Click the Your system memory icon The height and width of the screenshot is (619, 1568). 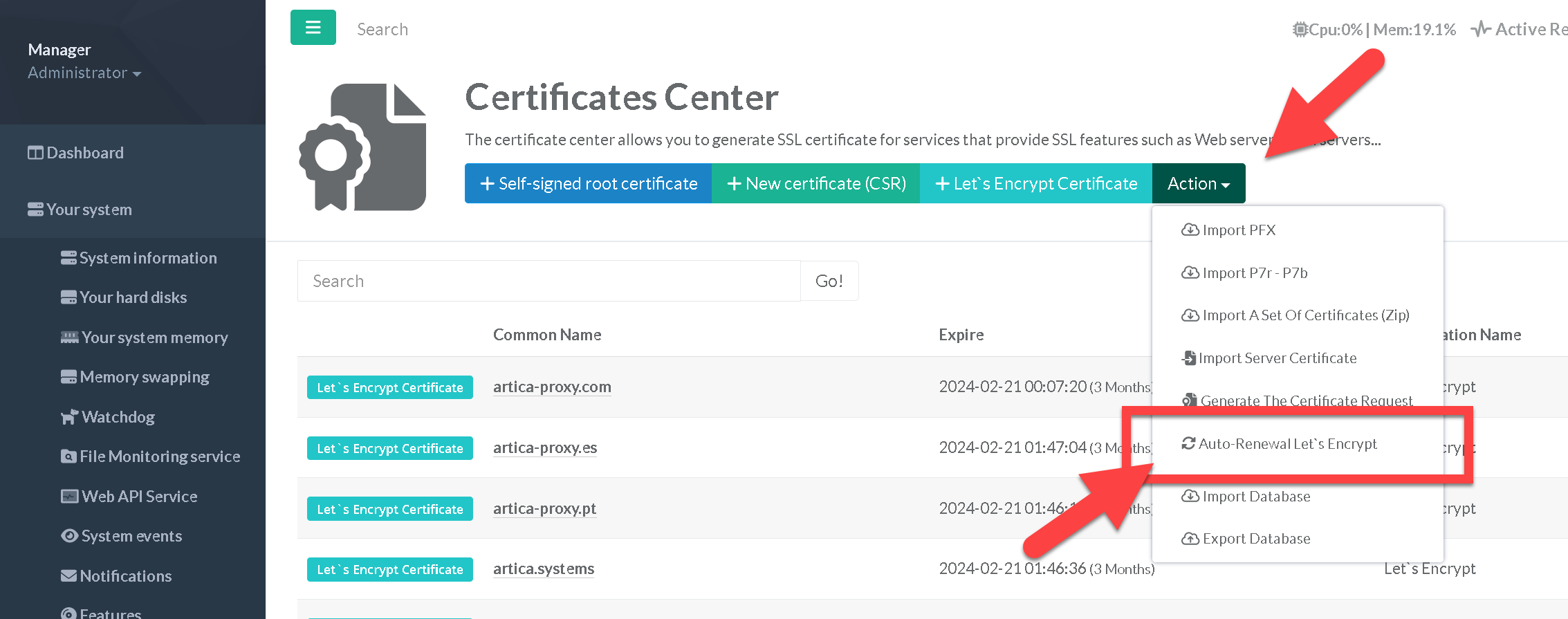pos(69,338)
